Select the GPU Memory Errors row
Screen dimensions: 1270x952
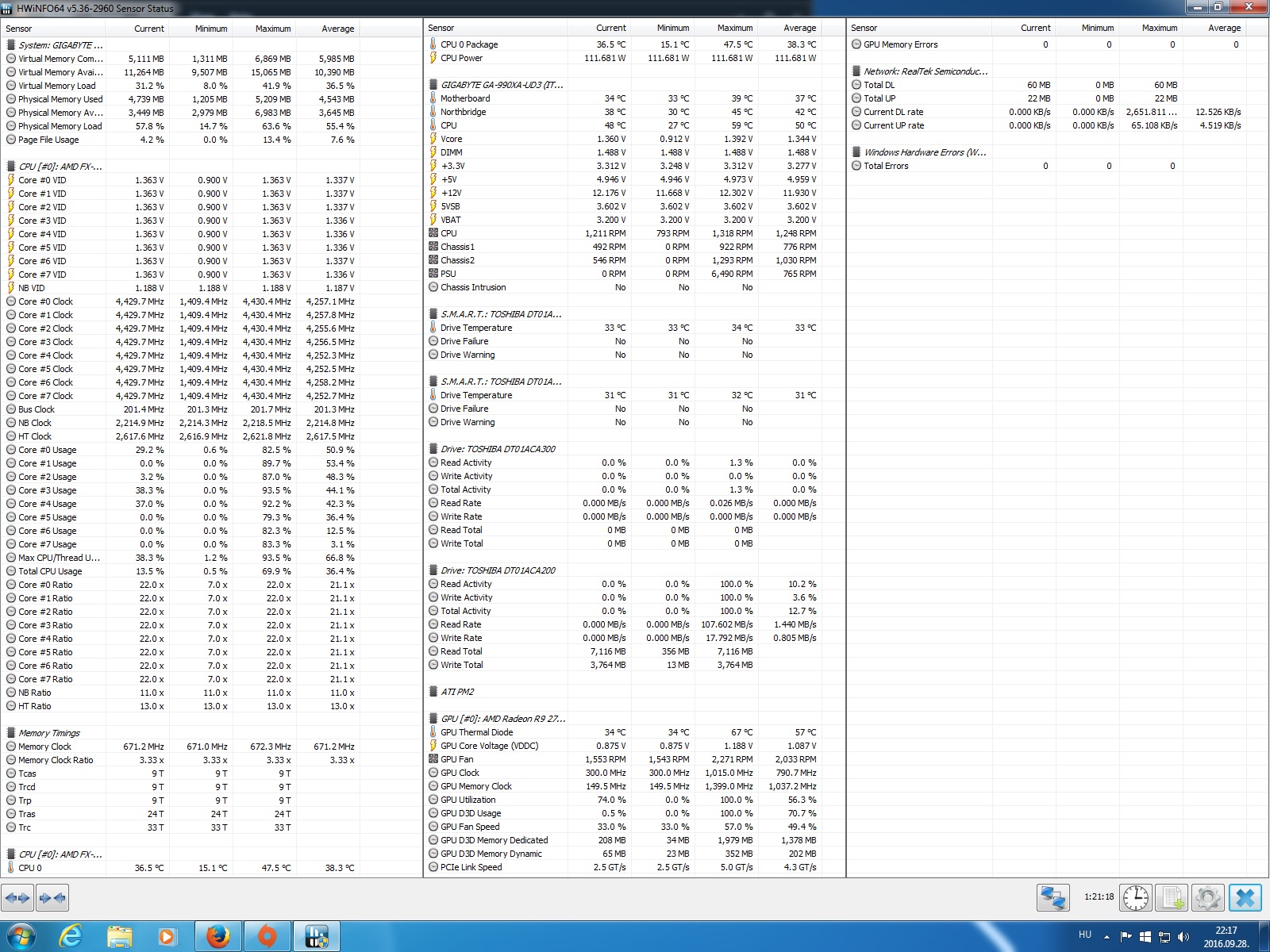click(1057, 44)
